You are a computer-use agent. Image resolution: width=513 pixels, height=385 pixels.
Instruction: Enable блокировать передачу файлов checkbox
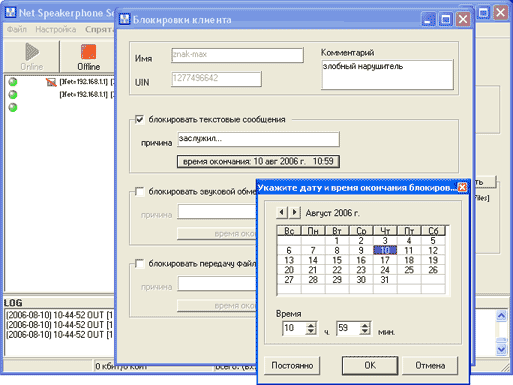(139, 264)
